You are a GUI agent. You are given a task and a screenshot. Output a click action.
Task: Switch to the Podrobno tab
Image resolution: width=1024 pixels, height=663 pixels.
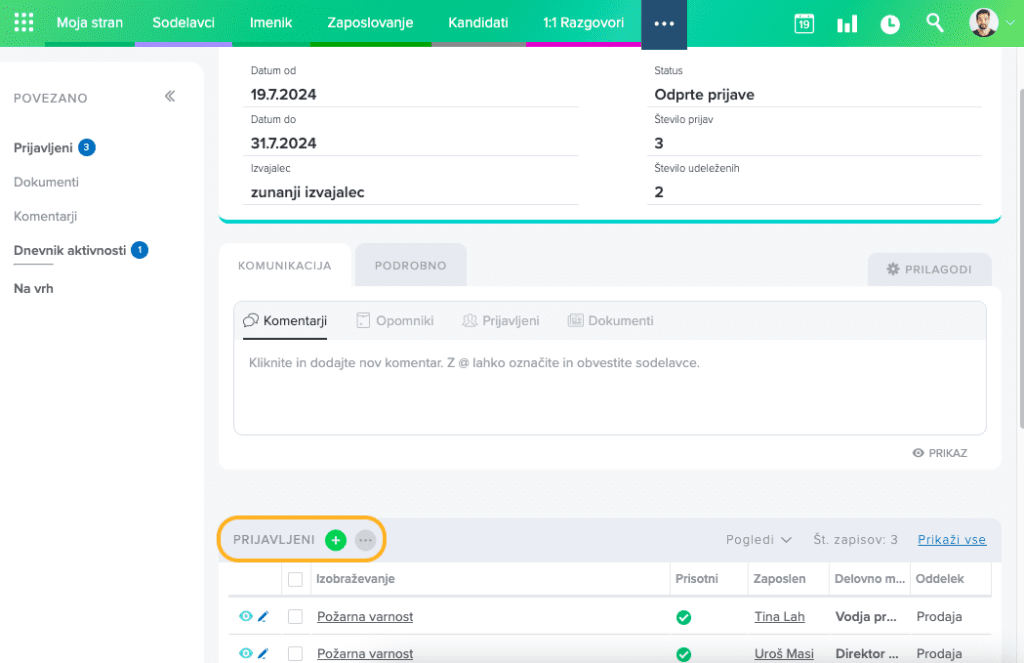point(410,266)
